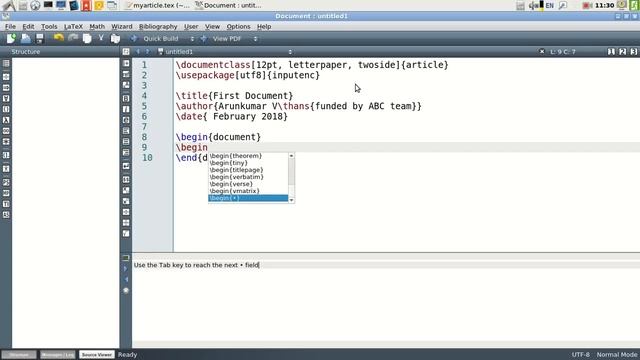Open the View menu
Viewport: 640px width, 360px height.
(x=212, y=27)
